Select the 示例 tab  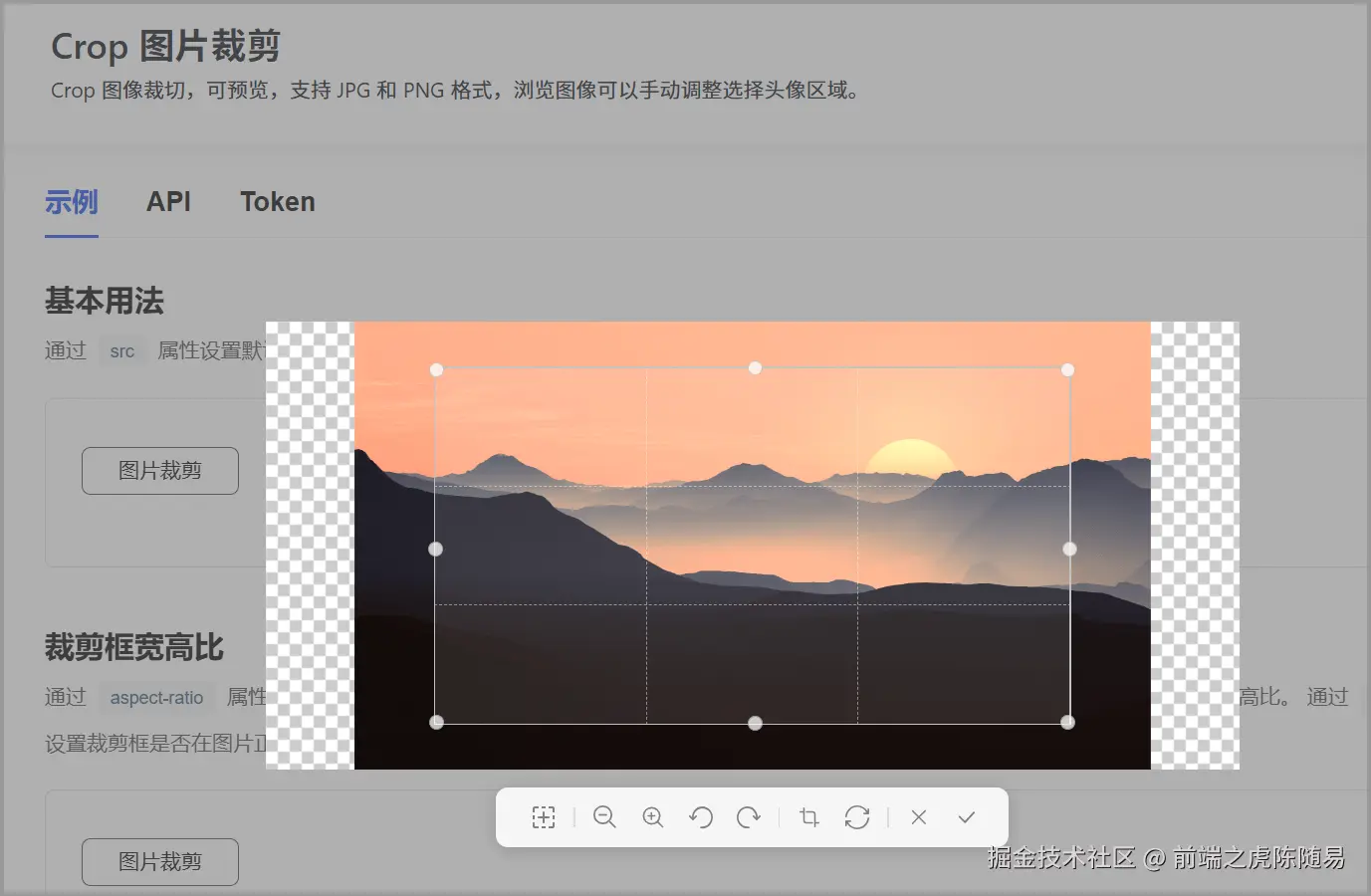coord(72,202)
